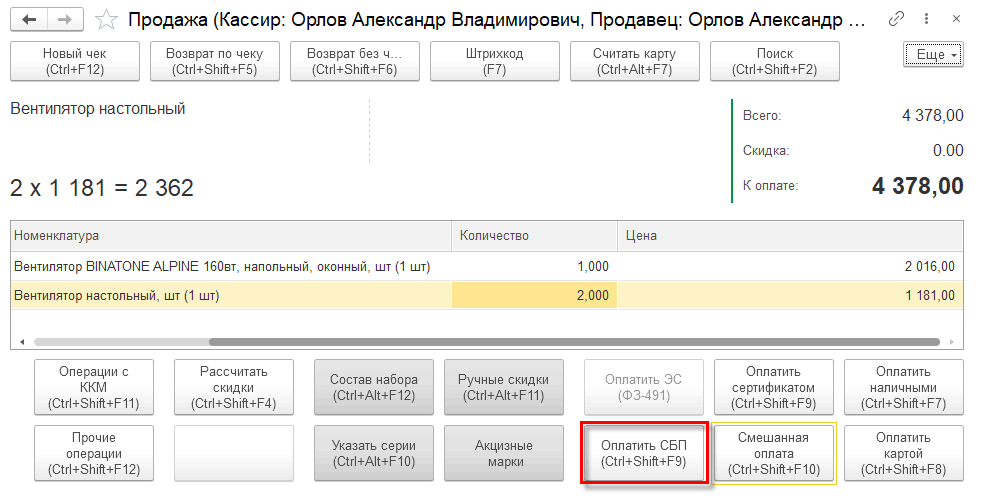Click Возврат без чека button
Viewport: 983px width, 501px height.
click(x=354, y=61)
